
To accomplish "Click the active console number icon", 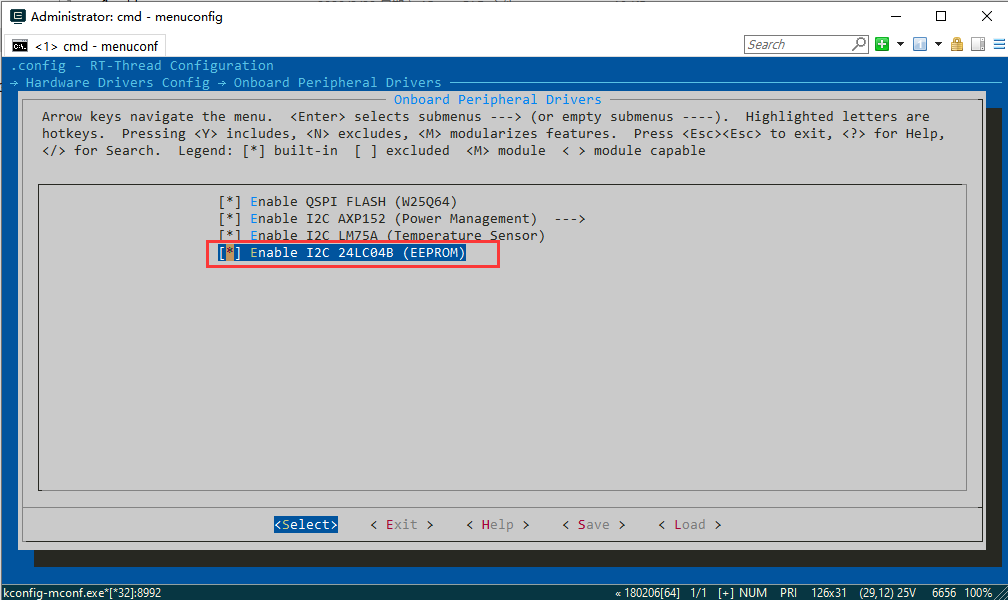I will coord(920,44).
